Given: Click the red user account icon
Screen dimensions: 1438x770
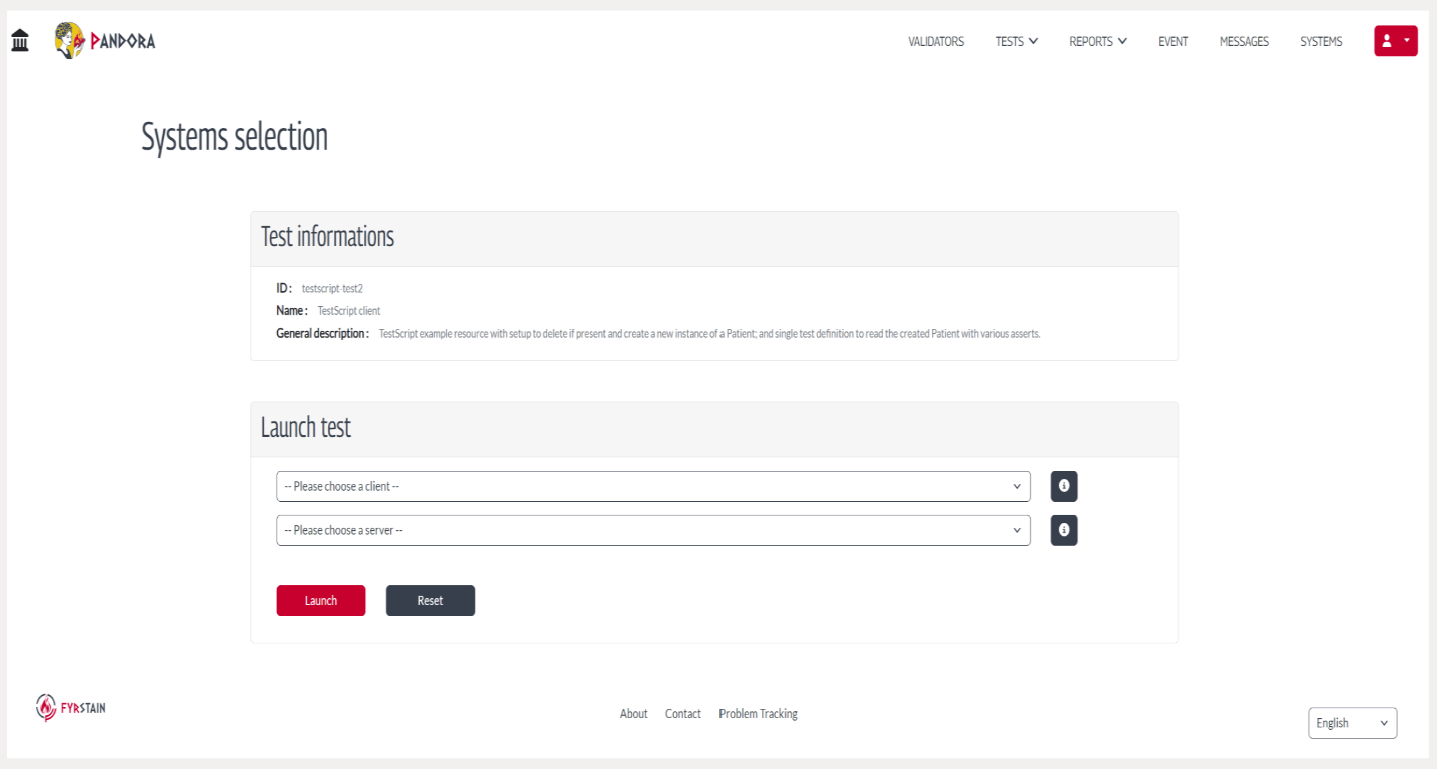Looking at the screenshot, I should coord(1387,41).
